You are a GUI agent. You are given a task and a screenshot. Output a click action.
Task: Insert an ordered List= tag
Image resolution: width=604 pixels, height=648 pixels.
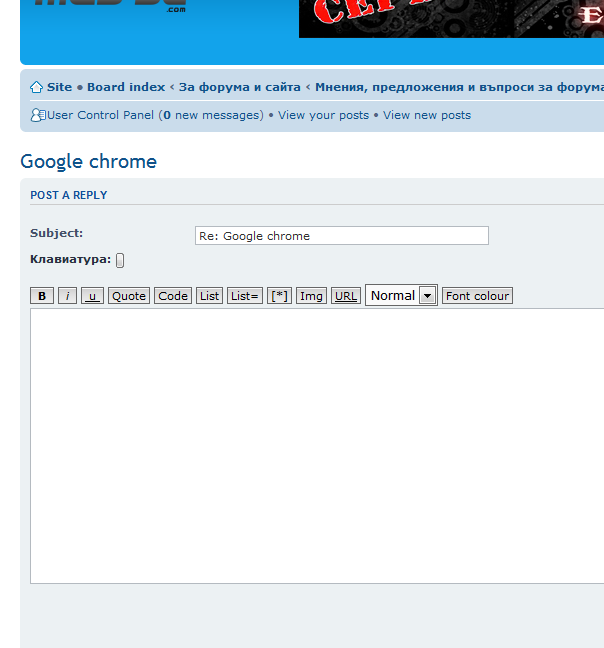[x=245, y=296]
